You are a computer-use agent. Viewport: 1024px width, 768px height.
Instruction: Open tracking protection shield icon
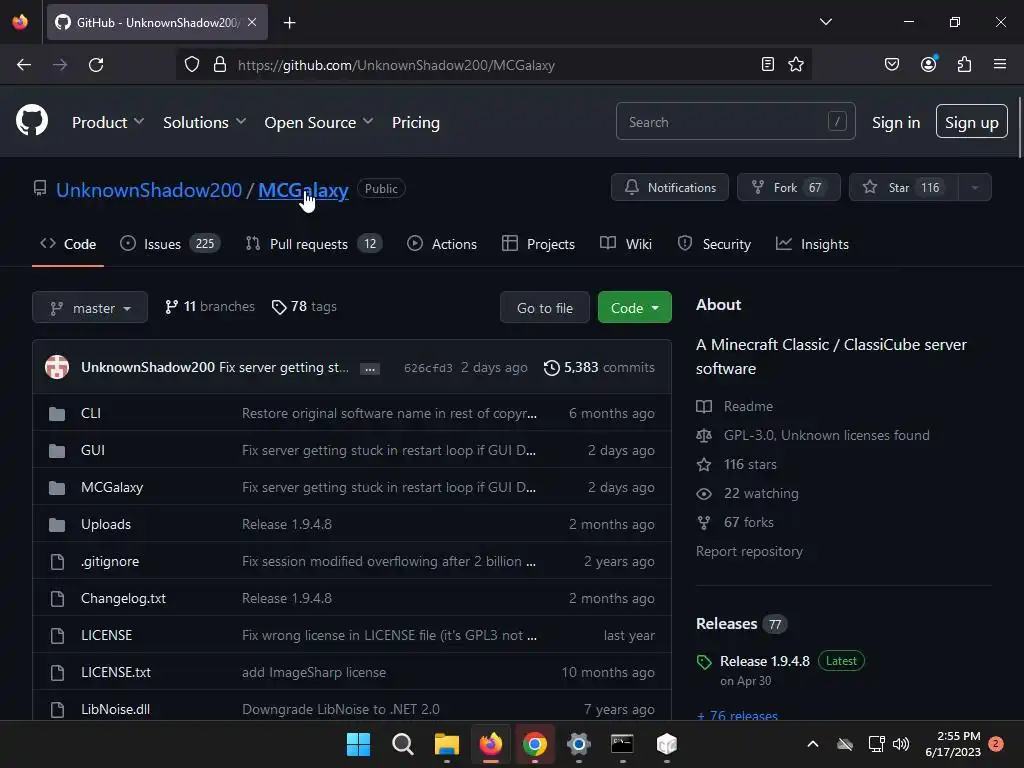coord(191,65)
